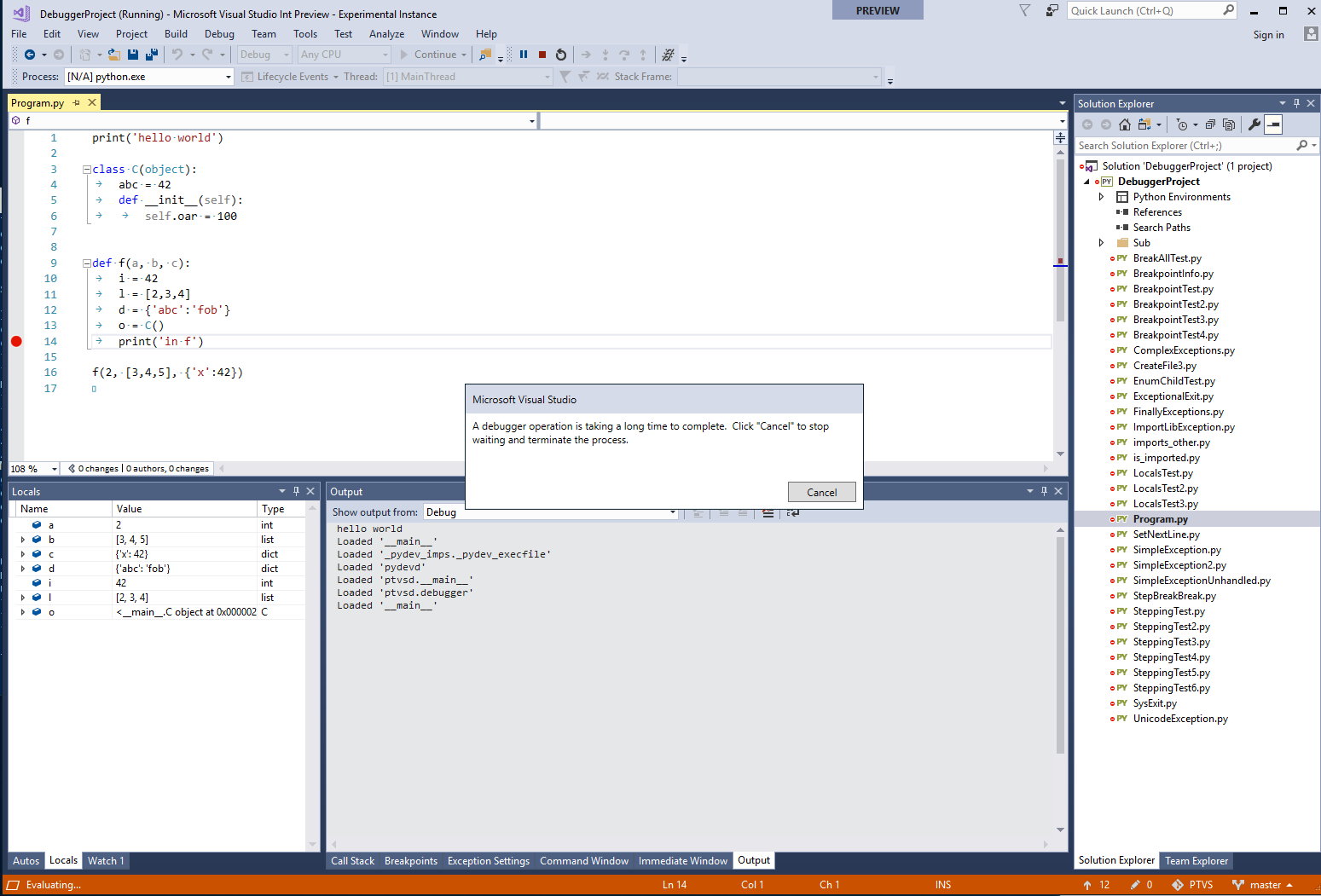
Task: Open Solution Explorer properties wrench icon
Action: tap(1254, 124)
